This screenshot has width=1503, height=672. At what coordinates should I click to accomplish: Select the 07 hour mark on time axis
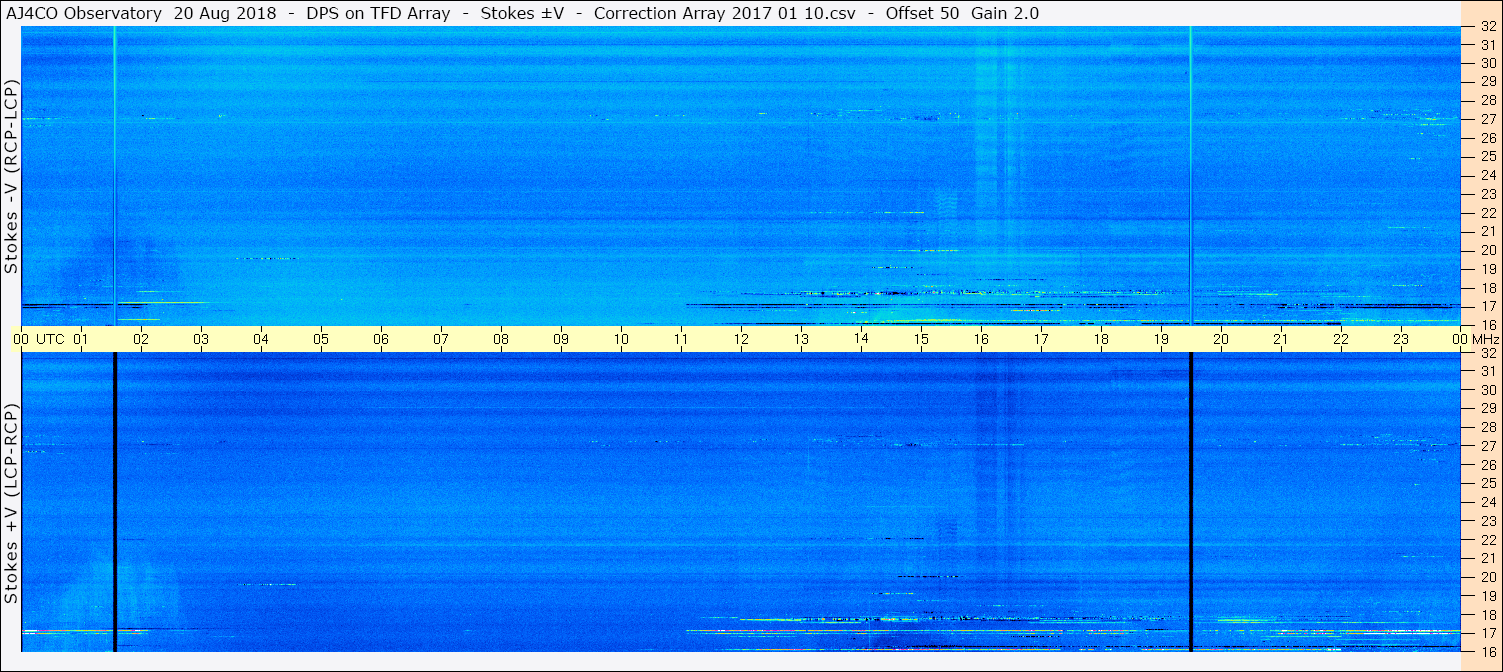(x=441, y=339)
